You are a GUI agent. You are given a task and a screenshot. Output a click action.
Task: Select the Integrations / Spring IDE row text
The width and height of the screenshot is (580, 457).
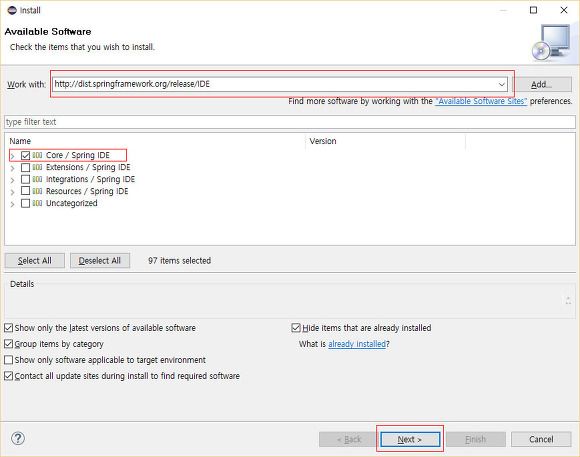pyautogui.click(x=90, y=179)
